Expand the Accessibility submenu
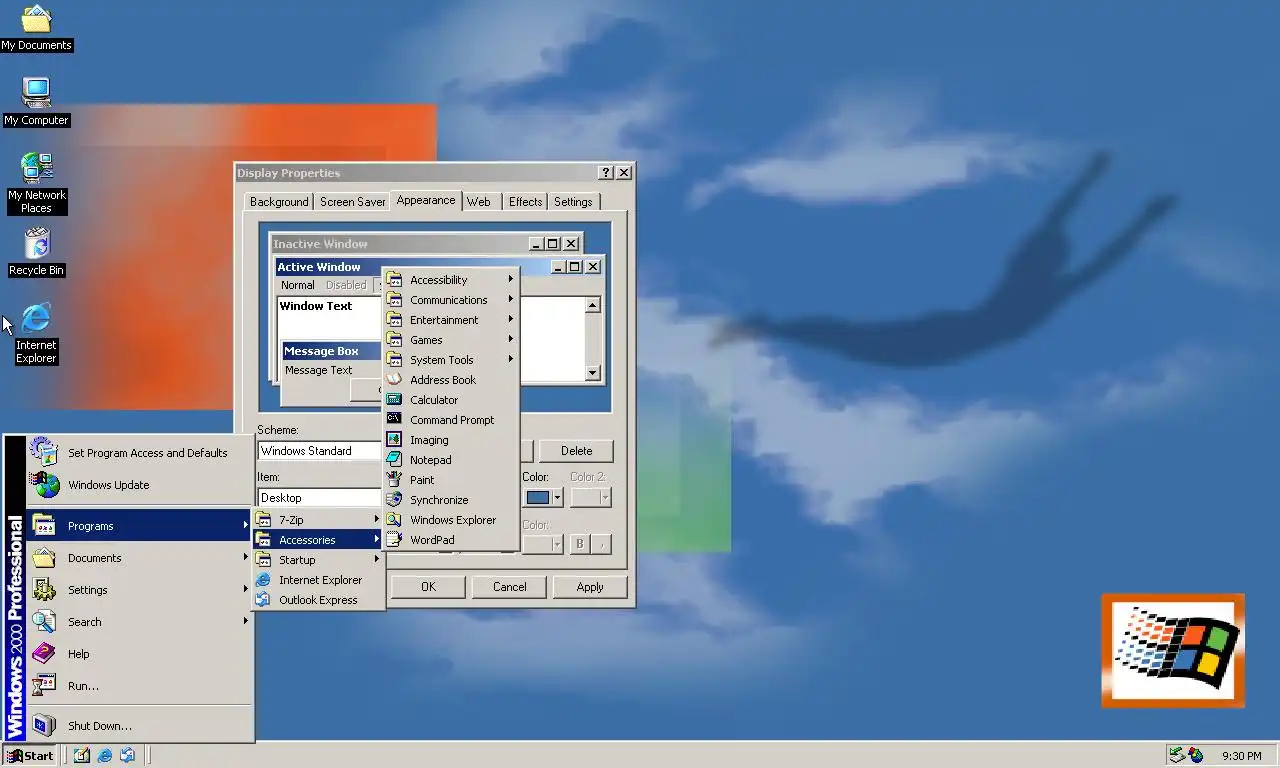This screenshot has width=1280, height=768. pos(450,280)
